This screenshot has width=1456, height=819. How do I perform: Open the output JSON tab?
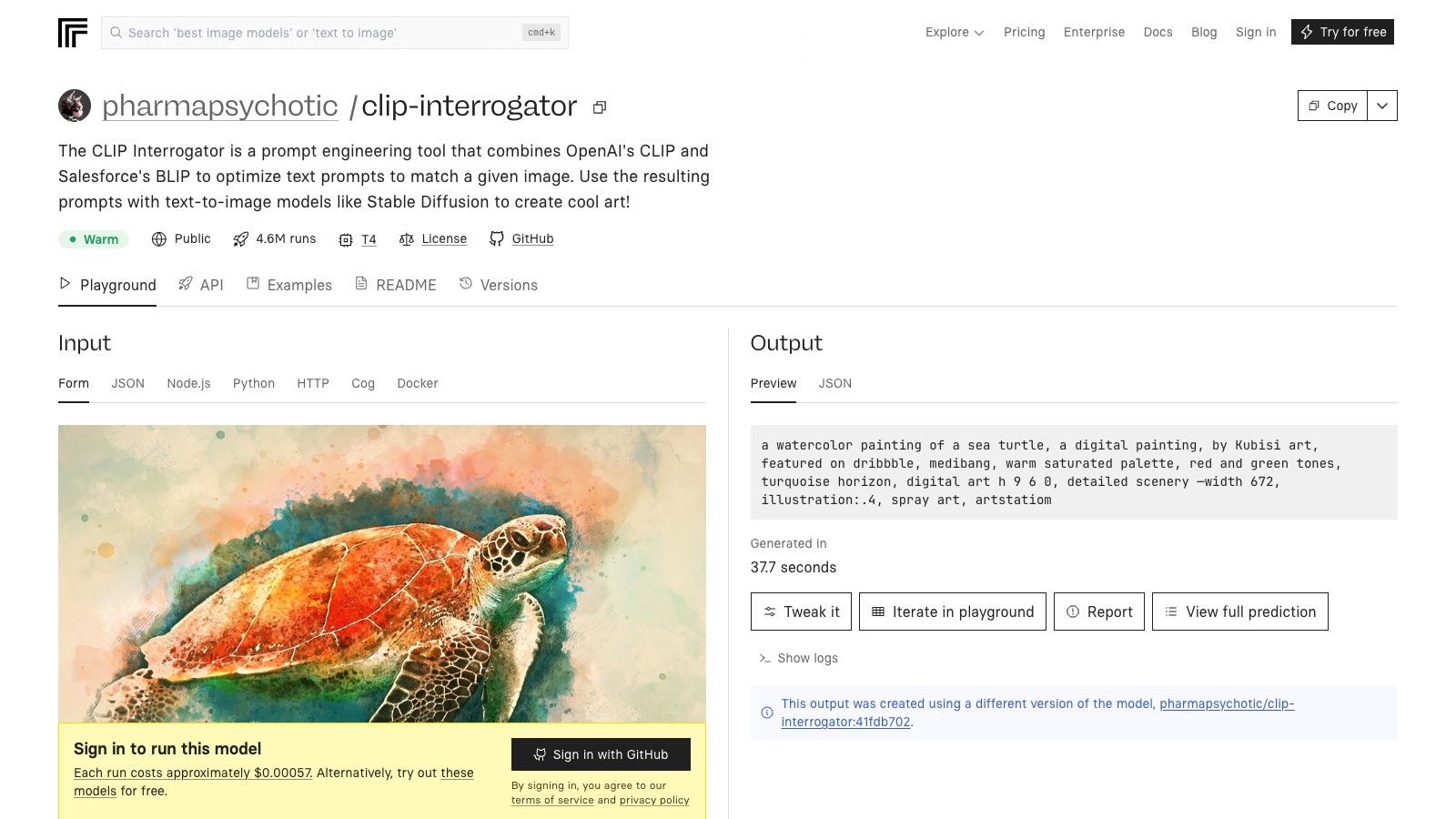click(834, 383)
